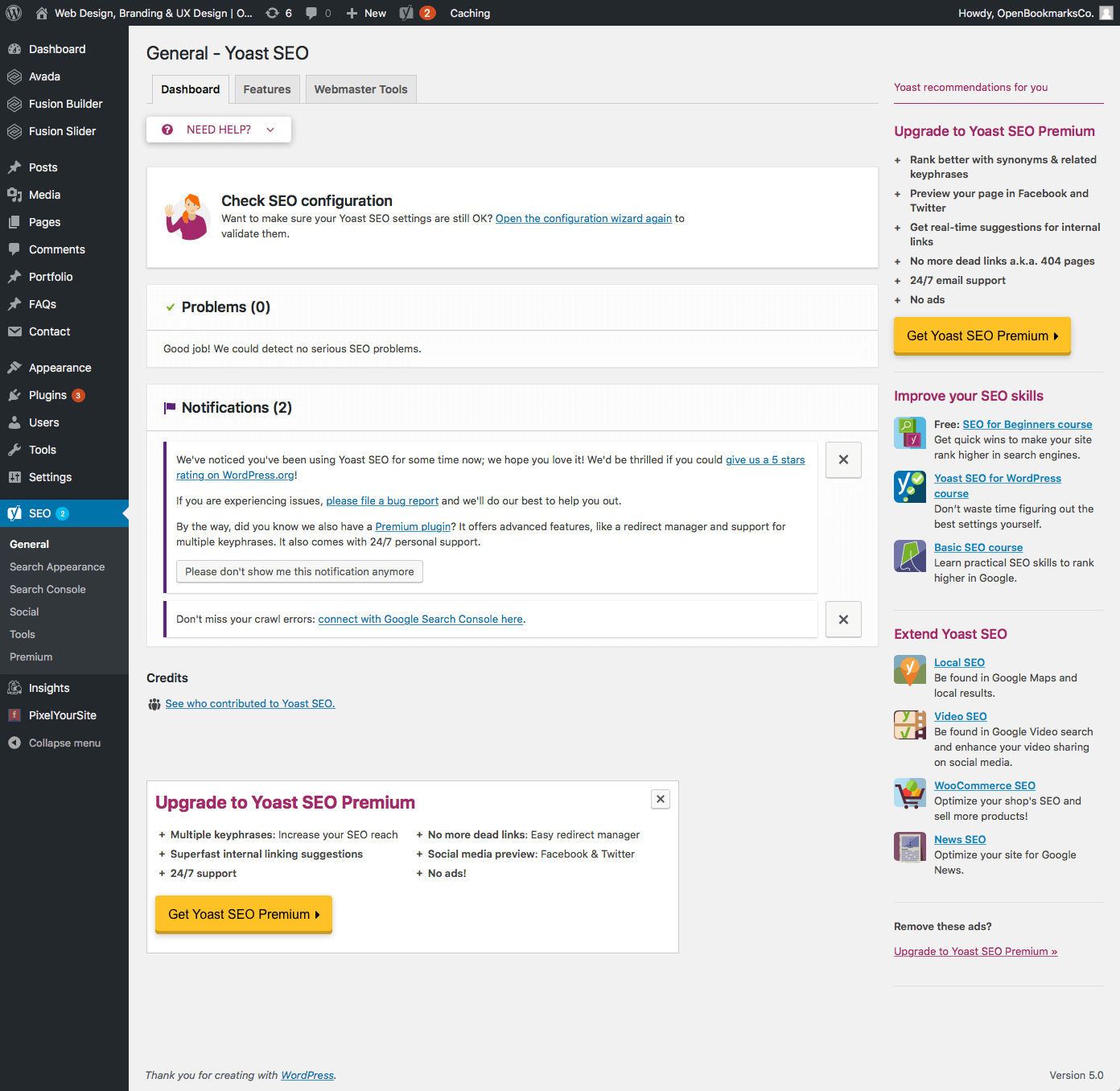This screenshot has height=1091, width=1120.
Task: Click bottom Get Yoast SEO Premium button
Action: pos(244,915)
